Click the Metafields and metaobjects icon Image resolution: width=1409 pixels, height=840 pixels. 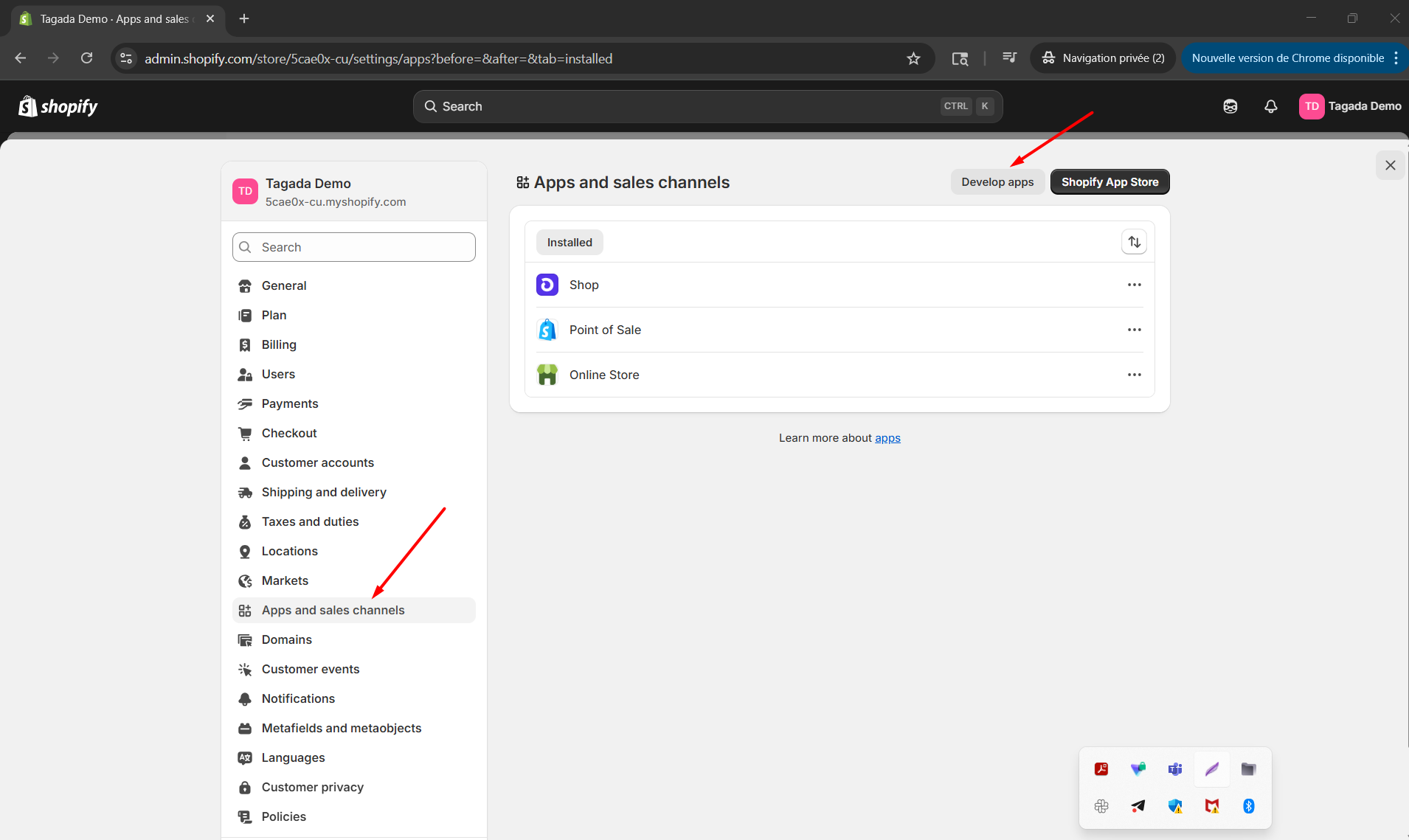(245, 729)
